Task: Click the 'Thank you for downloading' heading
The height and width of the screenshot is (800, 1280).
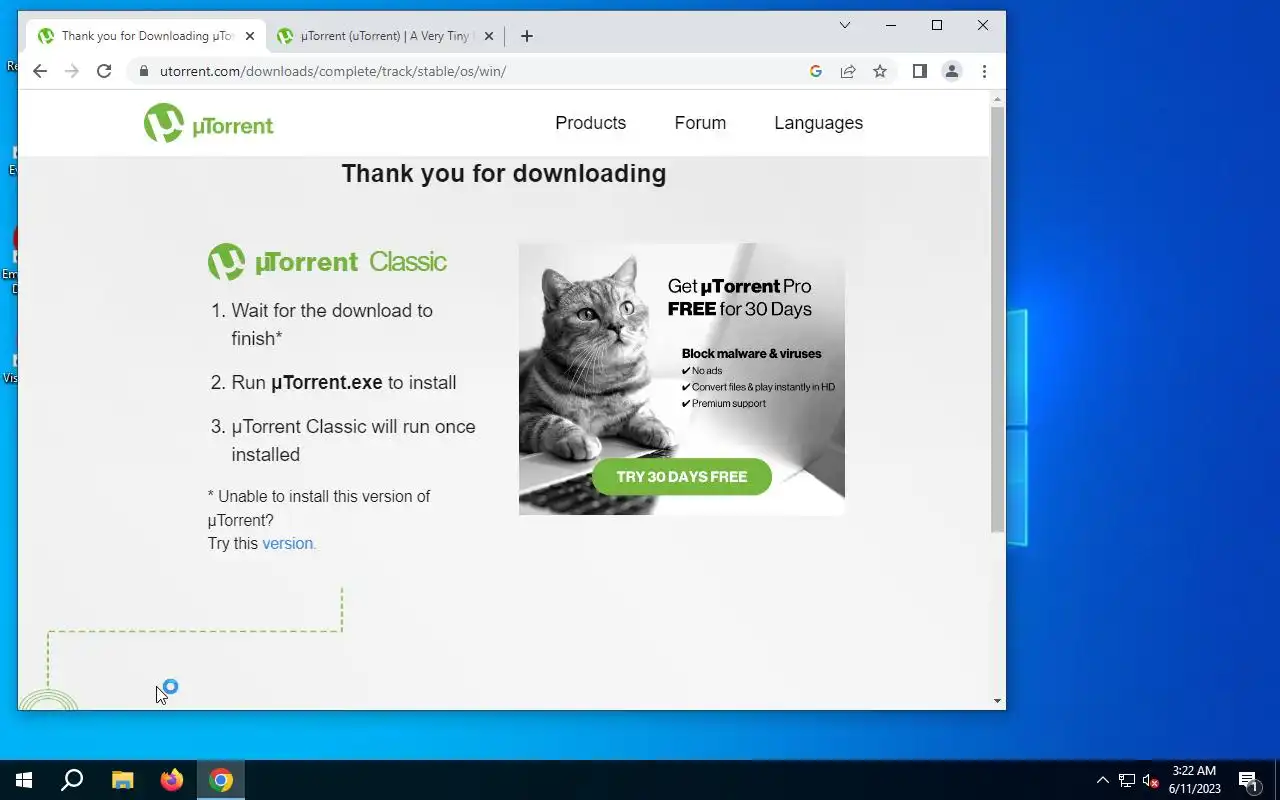Action: [504, 173]
